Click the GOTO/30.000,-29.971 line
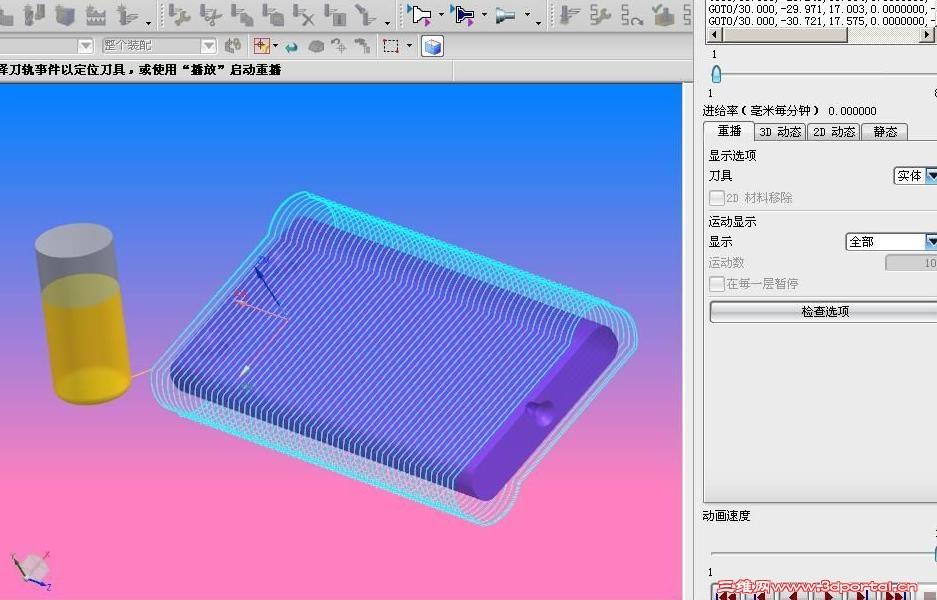The width and height of the screenshot is (937, 600). [822, 8]
